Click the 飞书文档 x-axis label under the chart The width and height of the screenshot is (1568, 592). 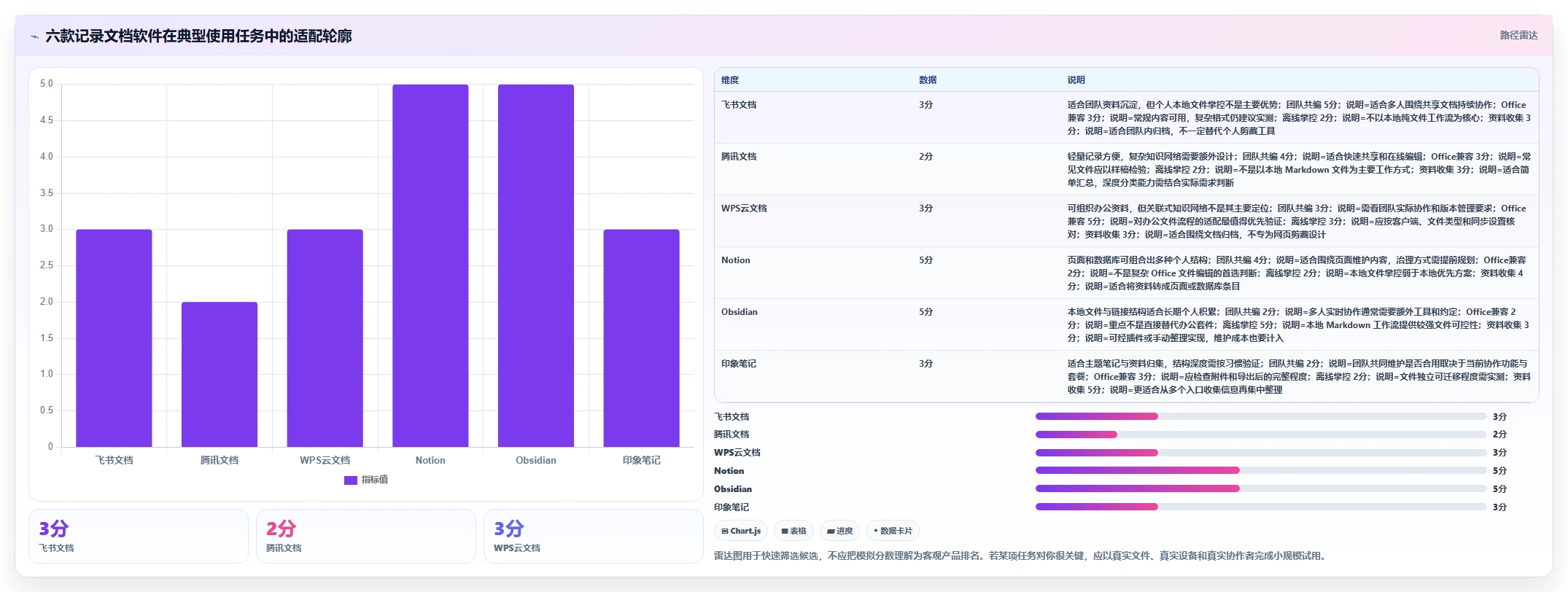(114, 460)
